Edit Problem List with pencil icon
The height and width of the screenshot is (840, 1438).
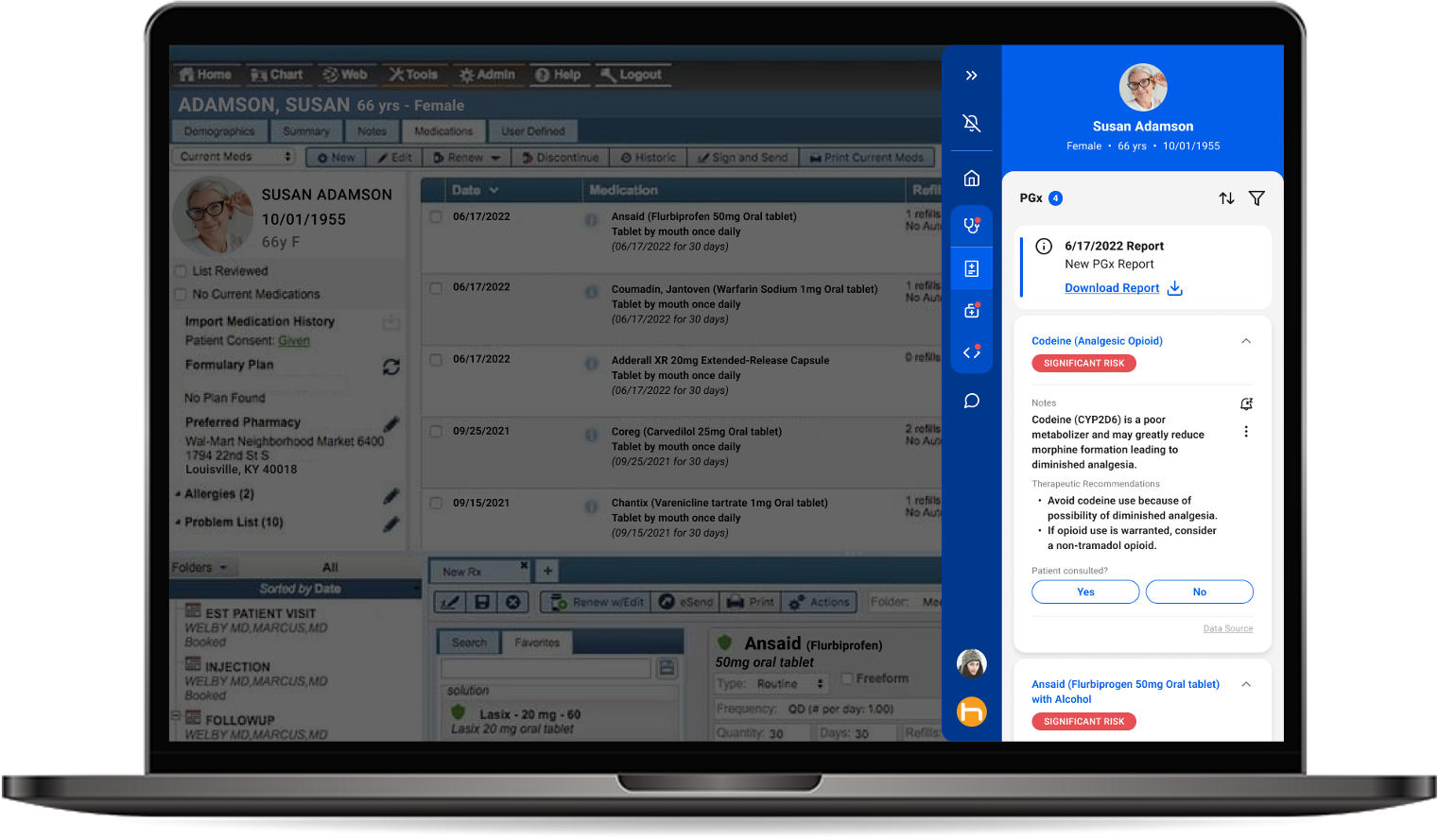coord(390,523)
